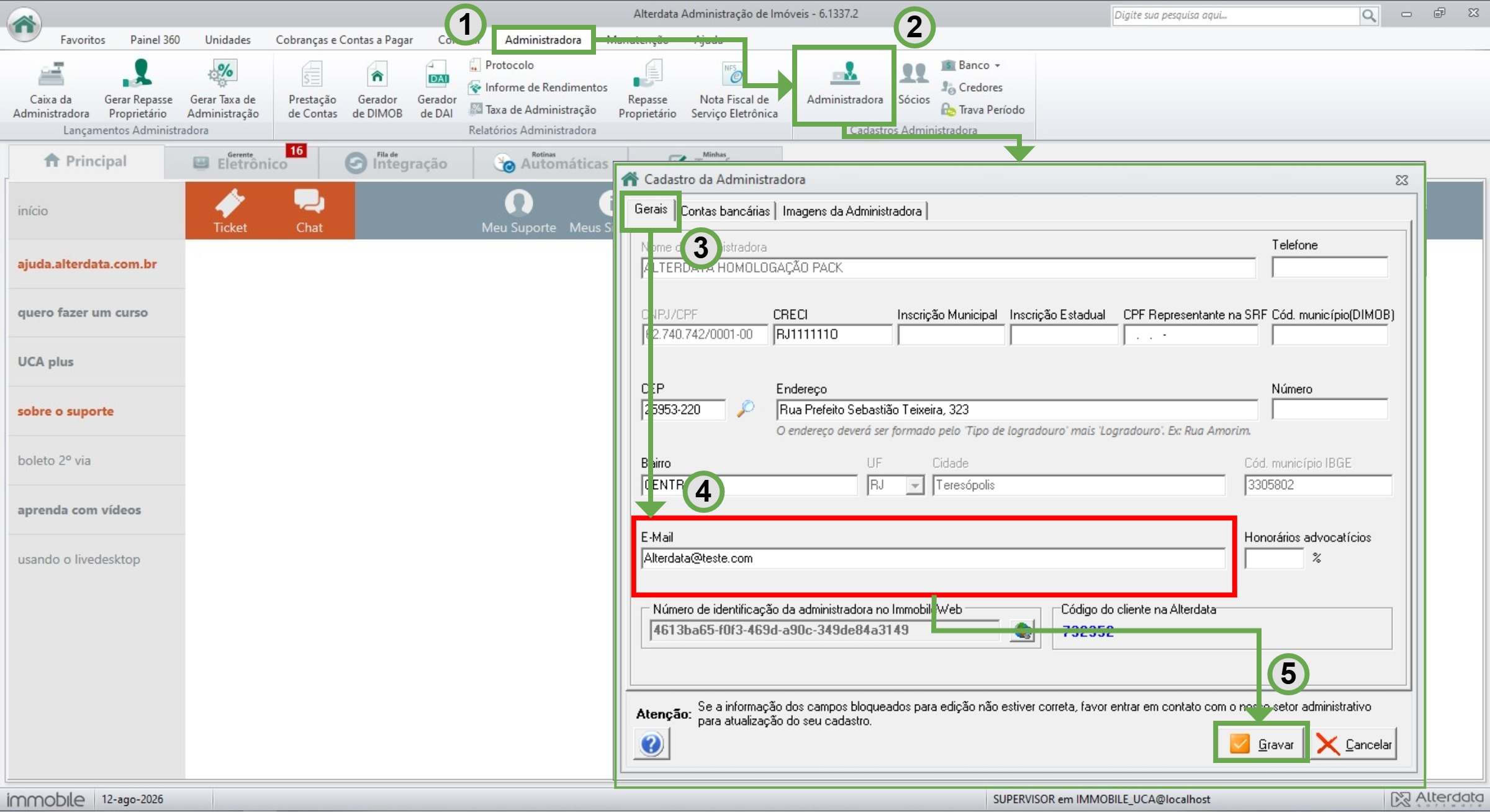This screenshot has height=812, width=1490.
Task: Click the top search input box
Action: point(1235,16)
